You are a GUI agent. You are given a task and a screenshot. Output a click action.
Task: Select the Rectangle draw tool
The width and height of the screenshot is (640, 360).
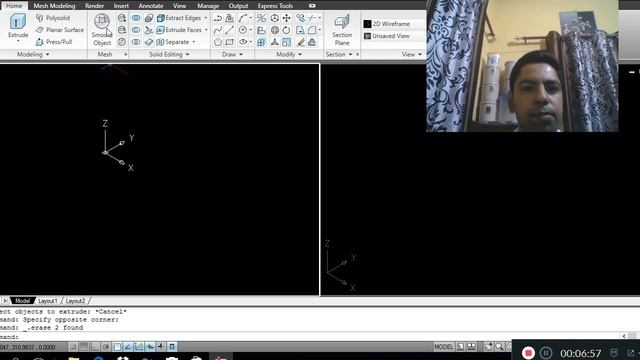coord(230,42)
